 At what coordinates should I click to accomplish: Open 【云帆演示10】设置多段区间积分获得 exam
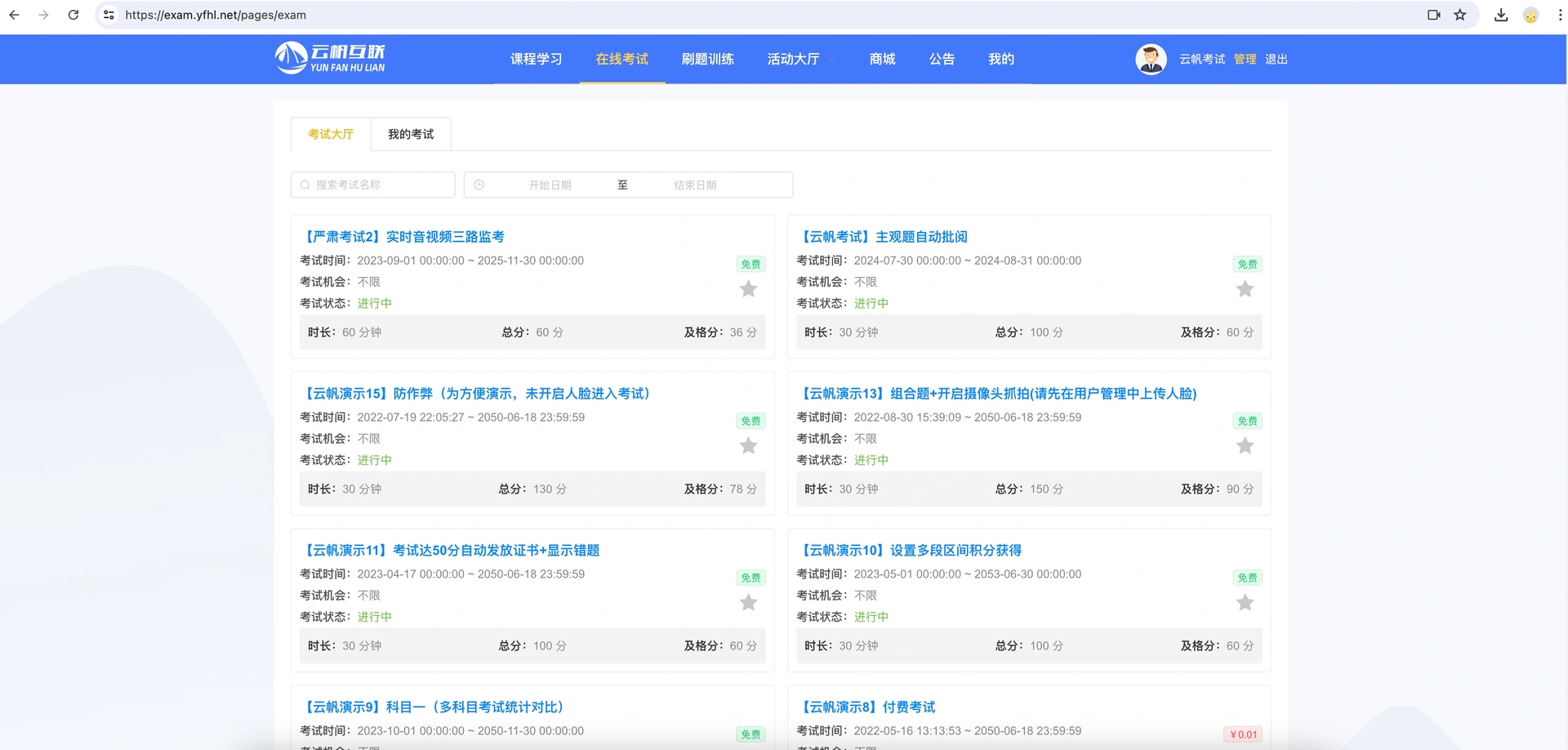pos(910,551)
